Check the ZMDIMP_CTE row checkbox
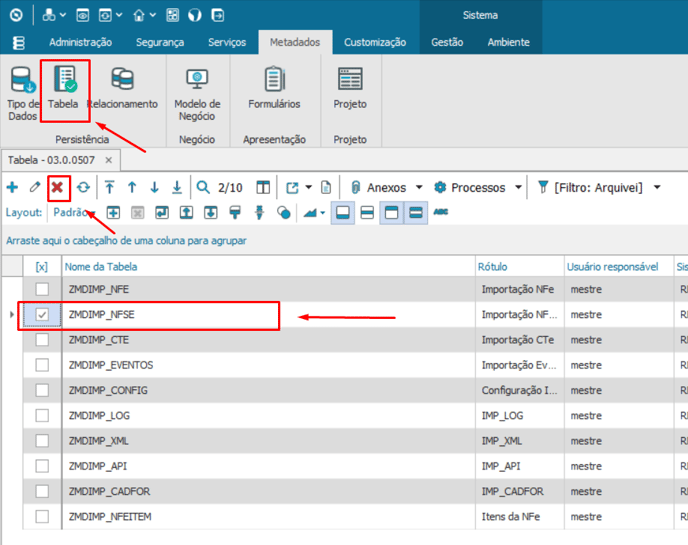This screenshot has width=688, height=545. click(42, 340)
